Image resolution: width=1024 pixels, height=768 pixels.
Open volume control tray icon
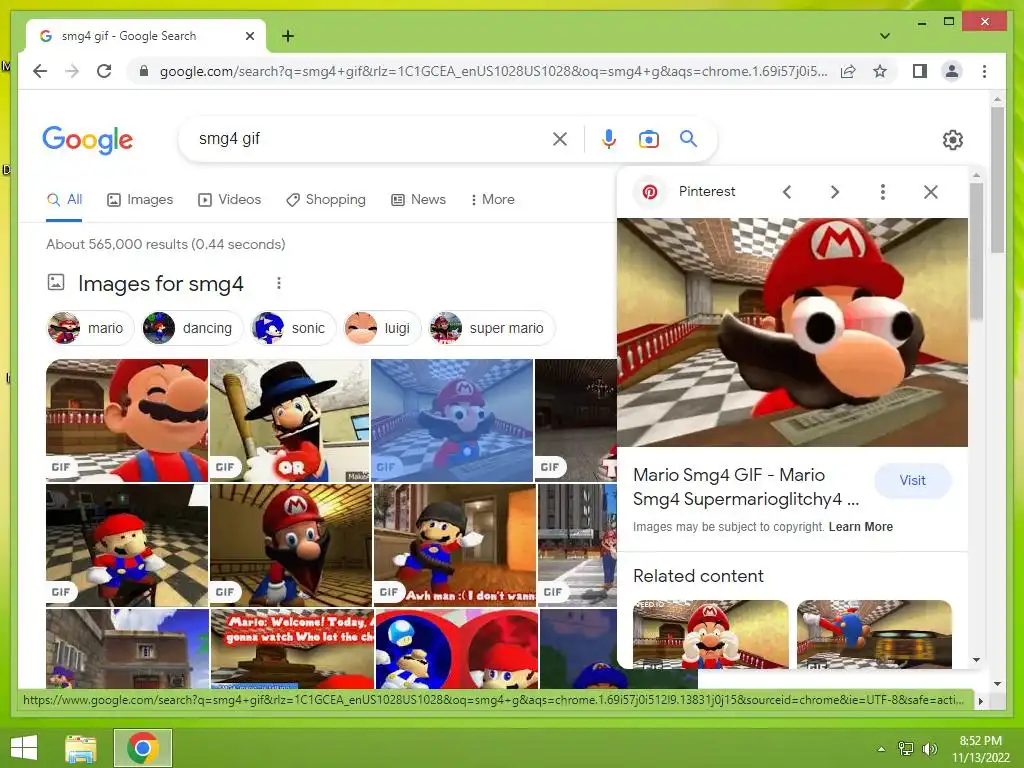[x=929, y=749]
